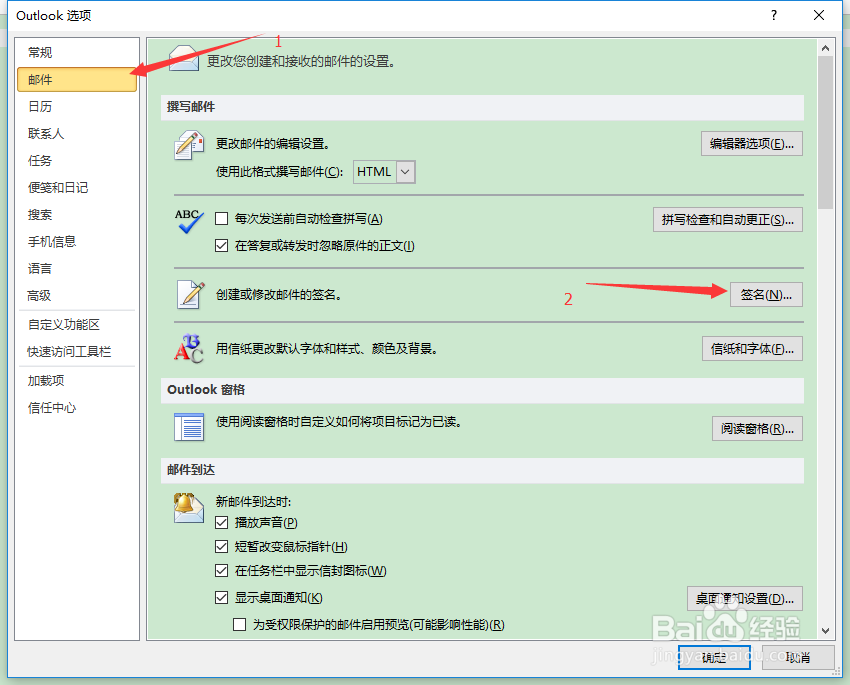Click the vertical scrollbar thumb
Image resolution: width=850 pixels, height=685 pixels.
pyautogui.click(x=825, y=133)
